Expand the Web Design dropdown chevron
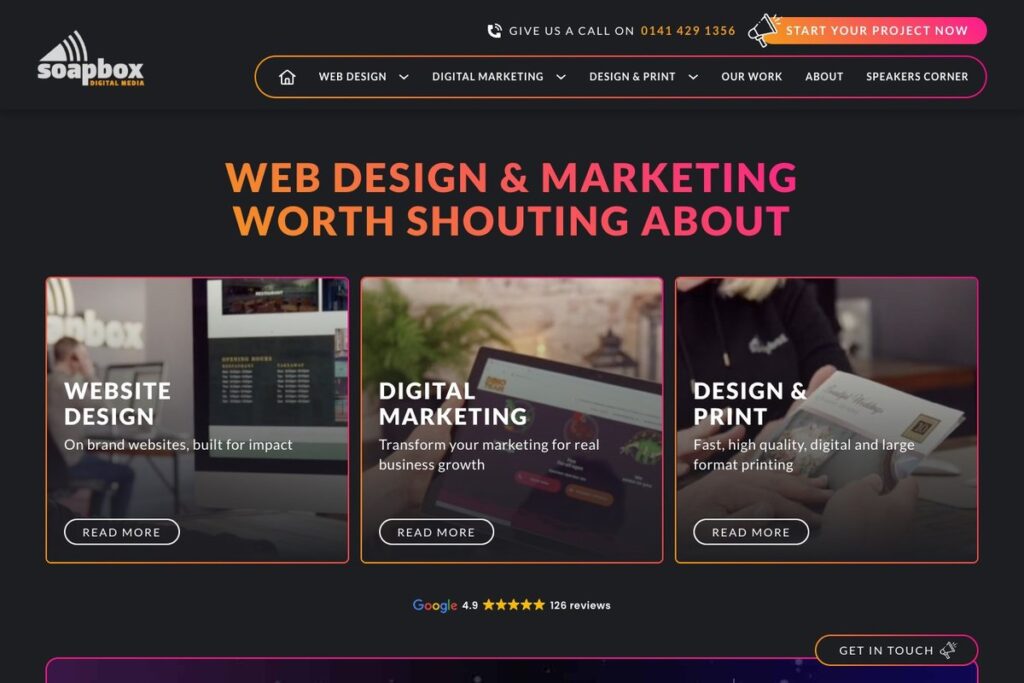The width and height of the screenshot is (1024, 683). [x=404, y=77]
